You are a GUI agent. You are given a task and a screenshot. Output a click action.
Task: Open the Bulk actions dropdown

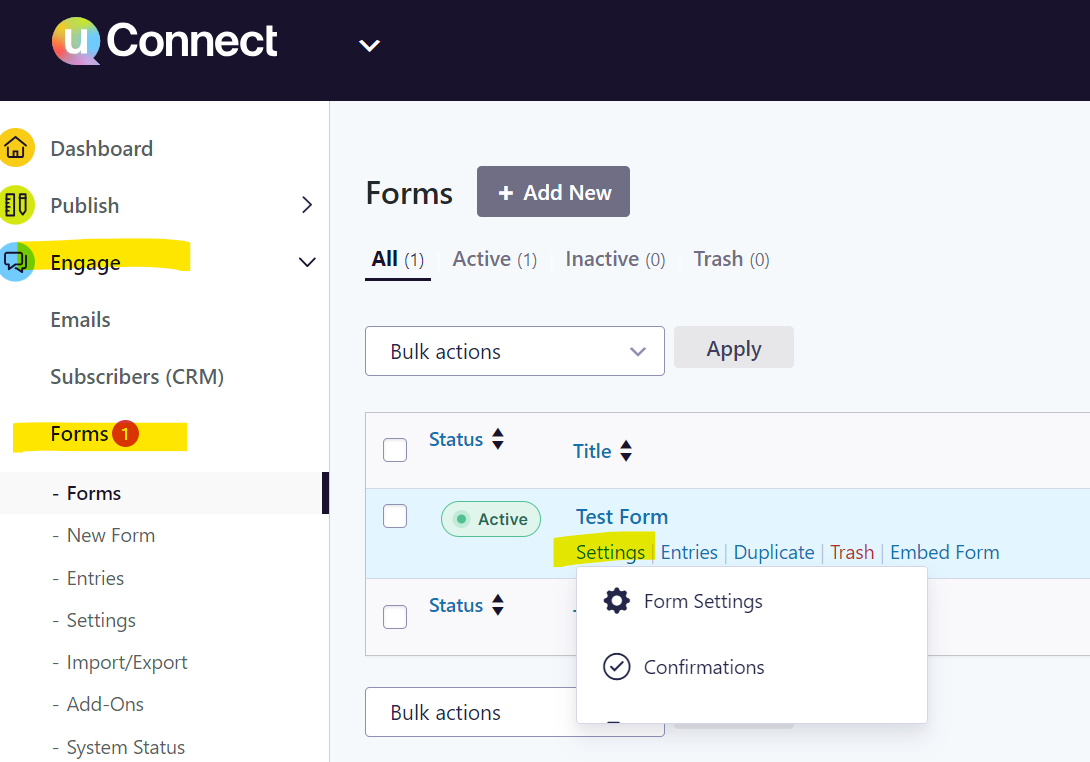pyautogui.click(x=514, y=351)
